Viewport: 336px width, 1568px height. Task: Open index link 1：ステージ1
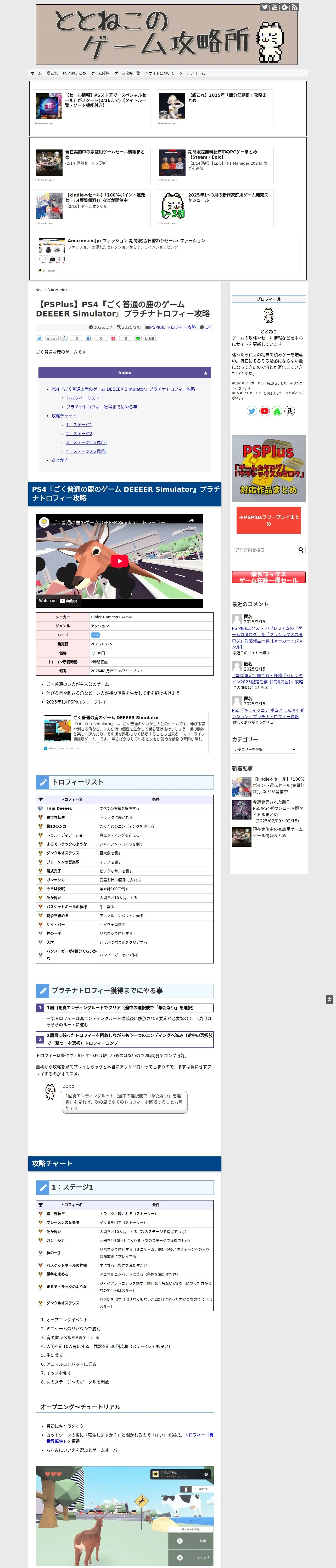tap(79, 425)
